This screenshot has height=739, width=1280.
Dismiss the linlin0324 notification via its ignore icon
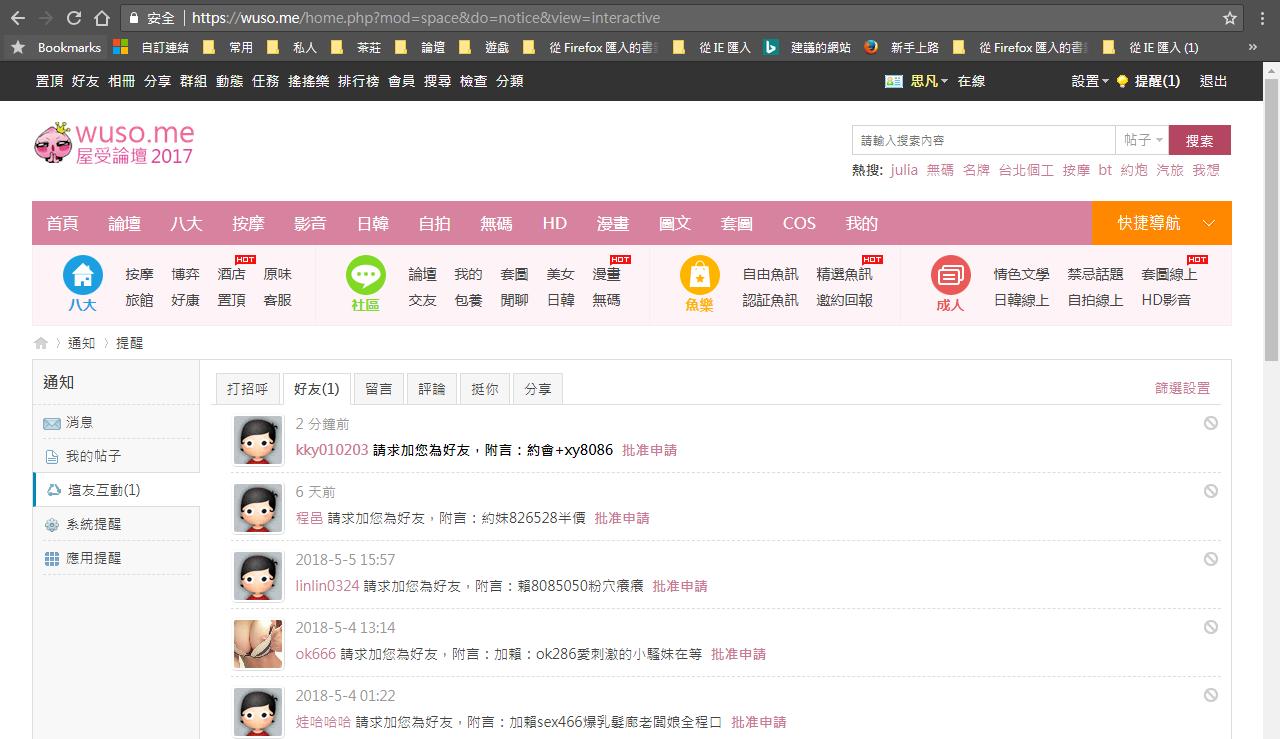click(1210, 559)
